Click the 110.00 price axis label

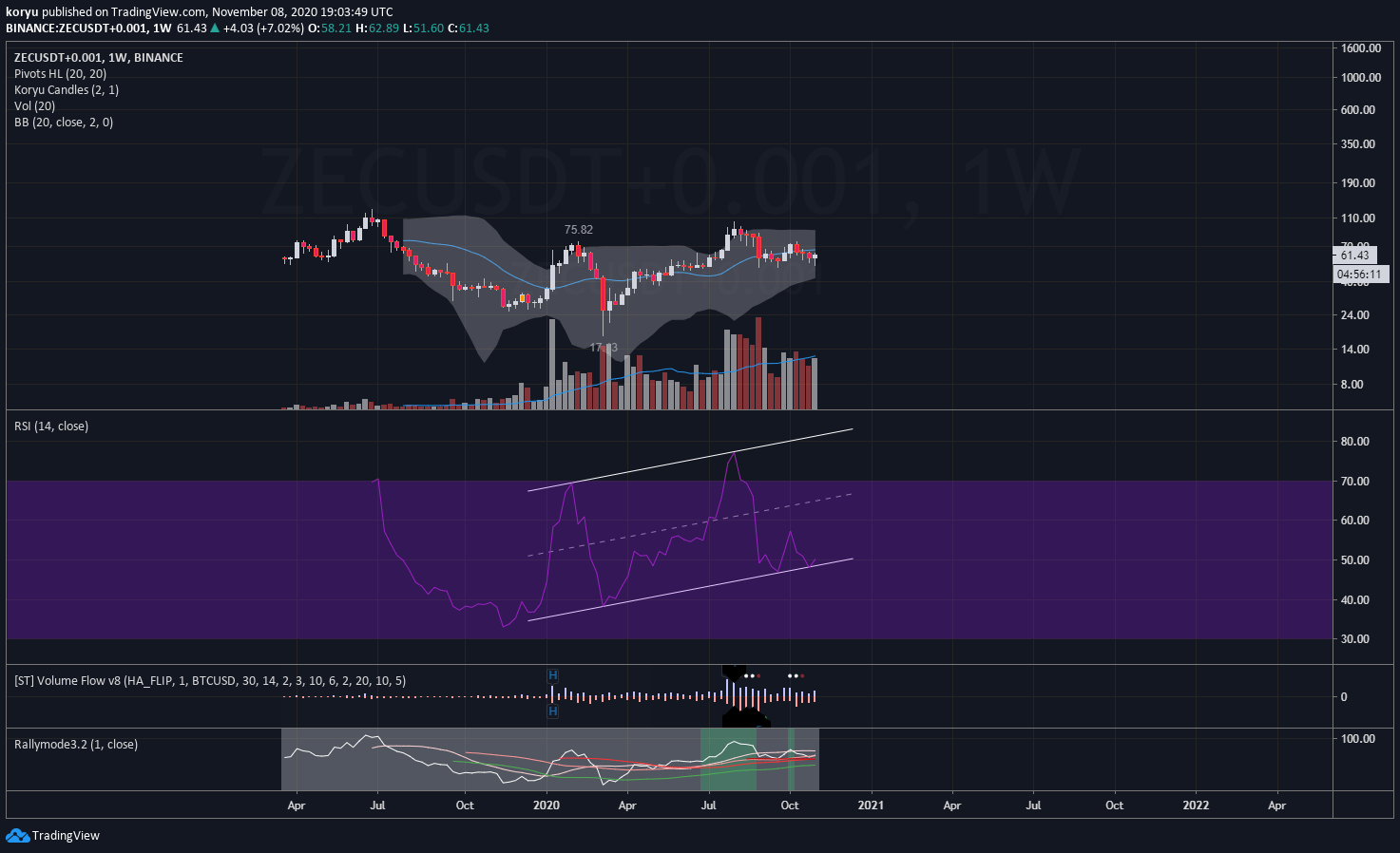[1358, 218]
